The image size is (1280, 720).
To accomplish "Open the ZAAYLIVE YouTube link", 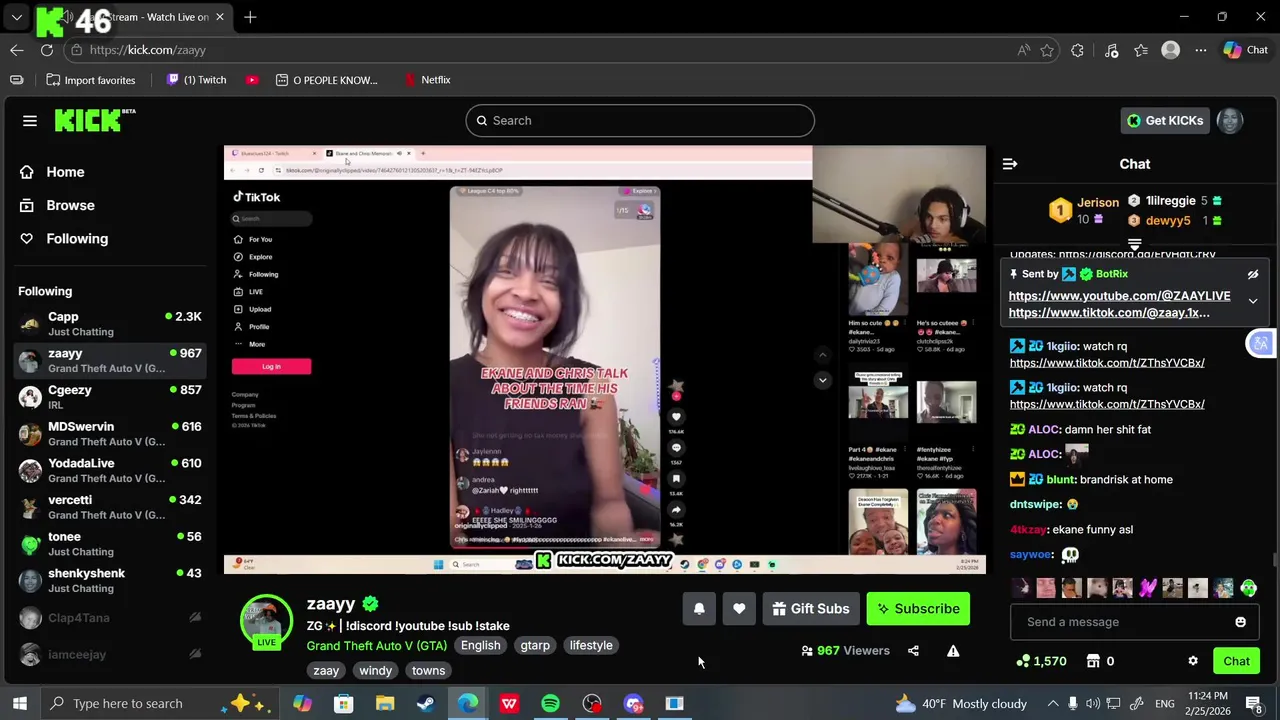I will [x=1119, y=296].
